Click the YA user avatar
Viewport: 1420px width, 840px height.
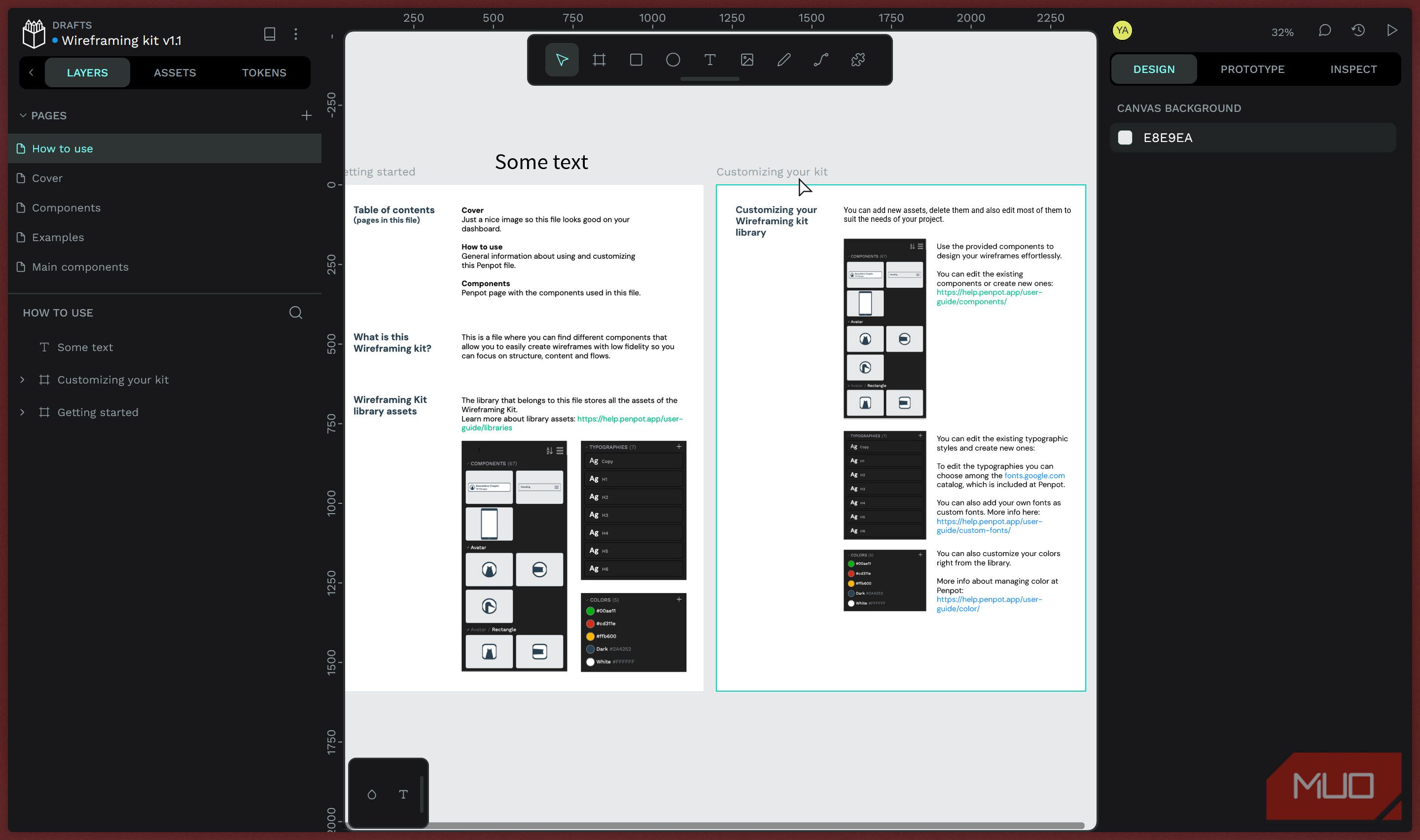point(1122,31)
